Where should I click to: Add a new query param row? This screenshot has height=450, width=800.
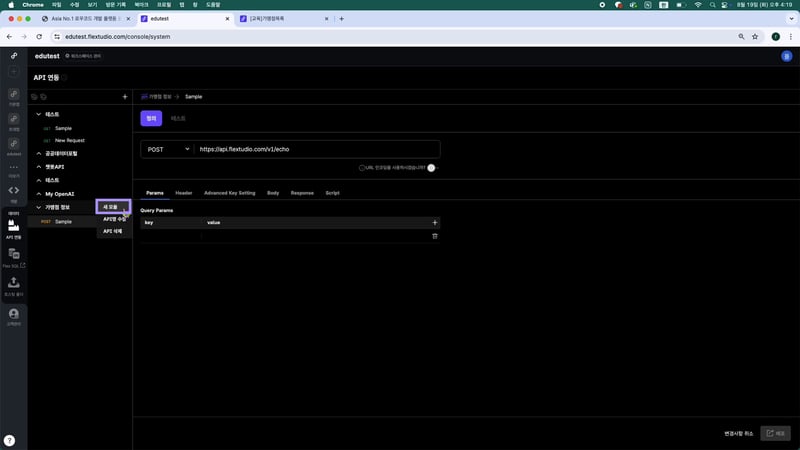434,222
